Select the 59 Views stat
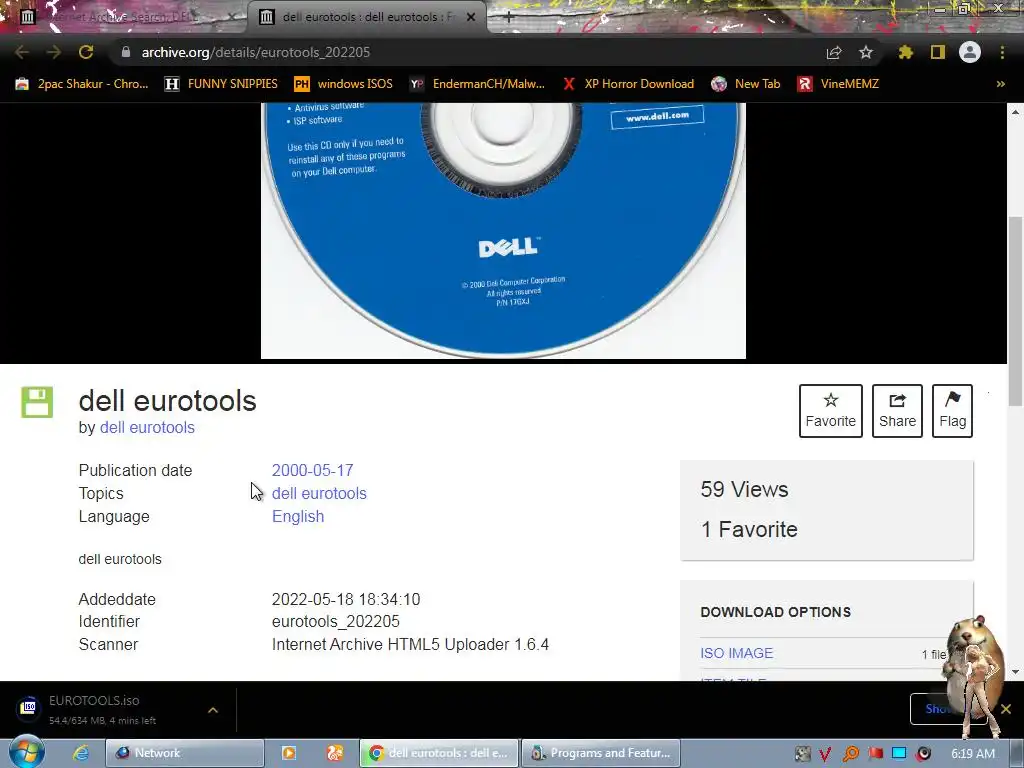 (x=744, y=489)
